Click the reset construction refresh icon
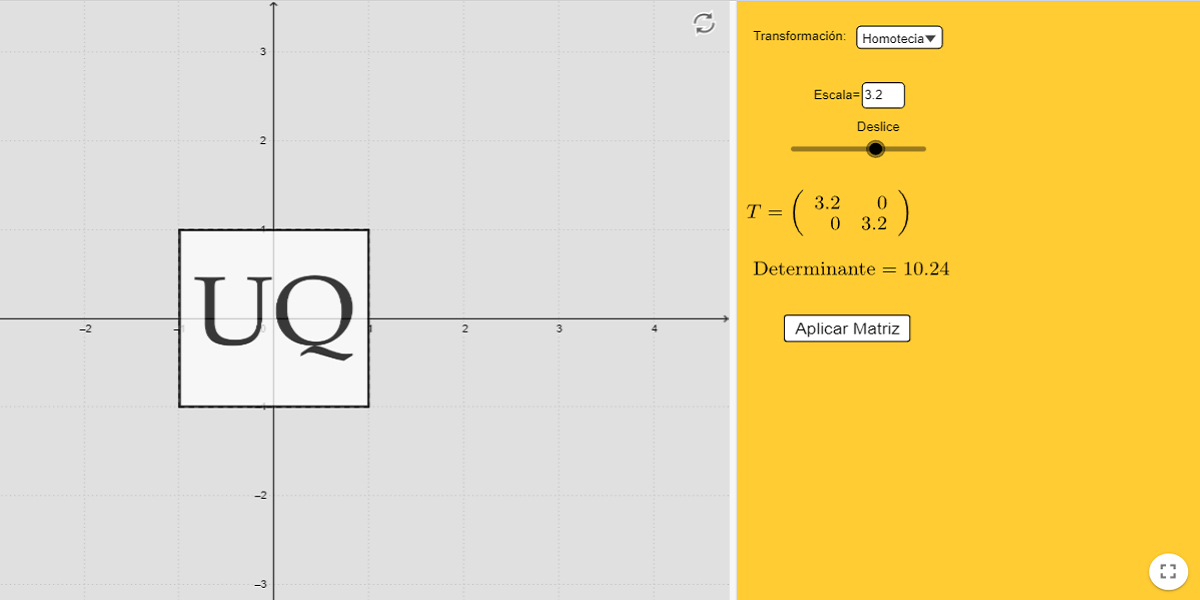Image resolution: width=1200 pixels, height=600 pixels. (x=705, y=24)
